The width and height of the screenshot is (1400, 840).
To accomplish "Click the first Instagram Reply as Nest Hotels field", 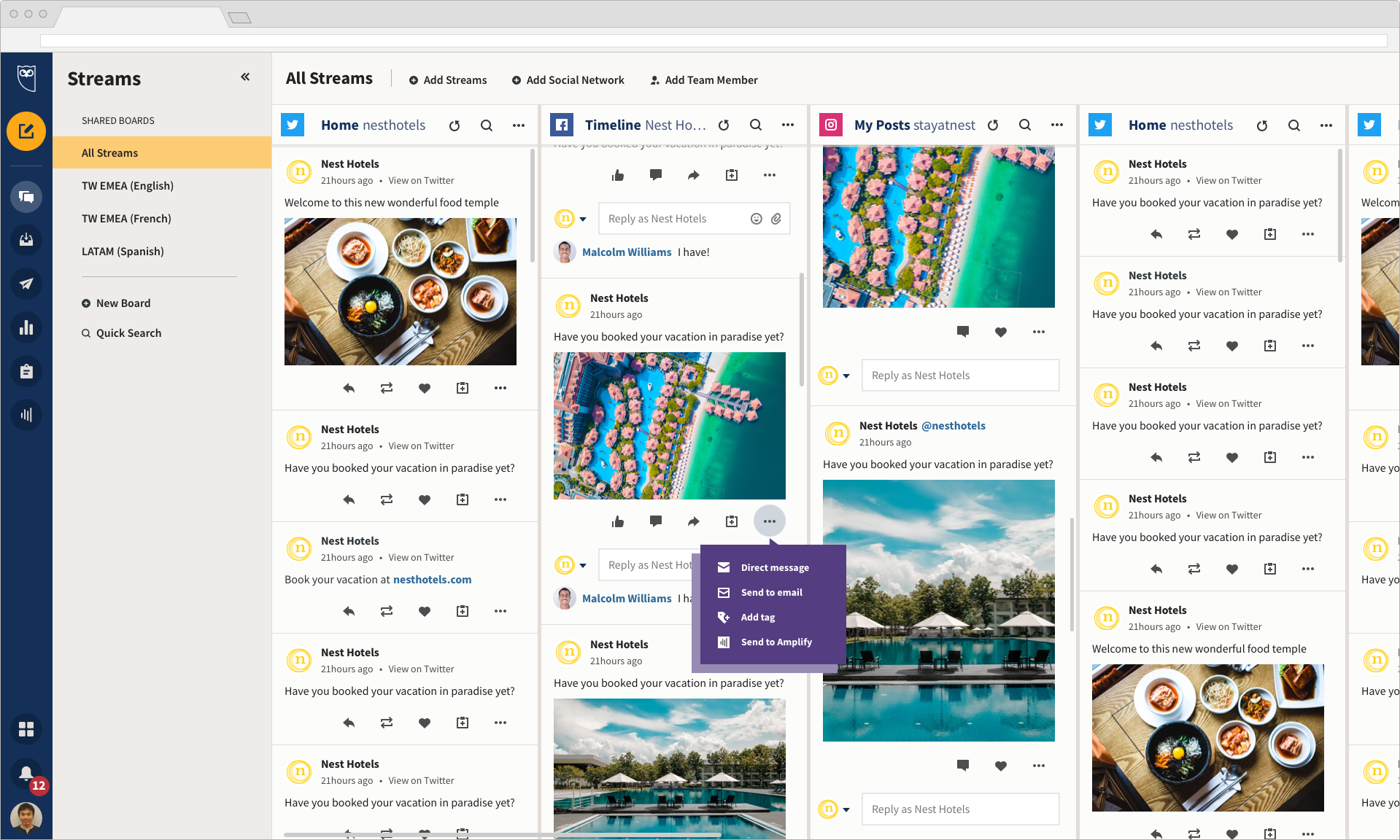I will click(960, 376).
